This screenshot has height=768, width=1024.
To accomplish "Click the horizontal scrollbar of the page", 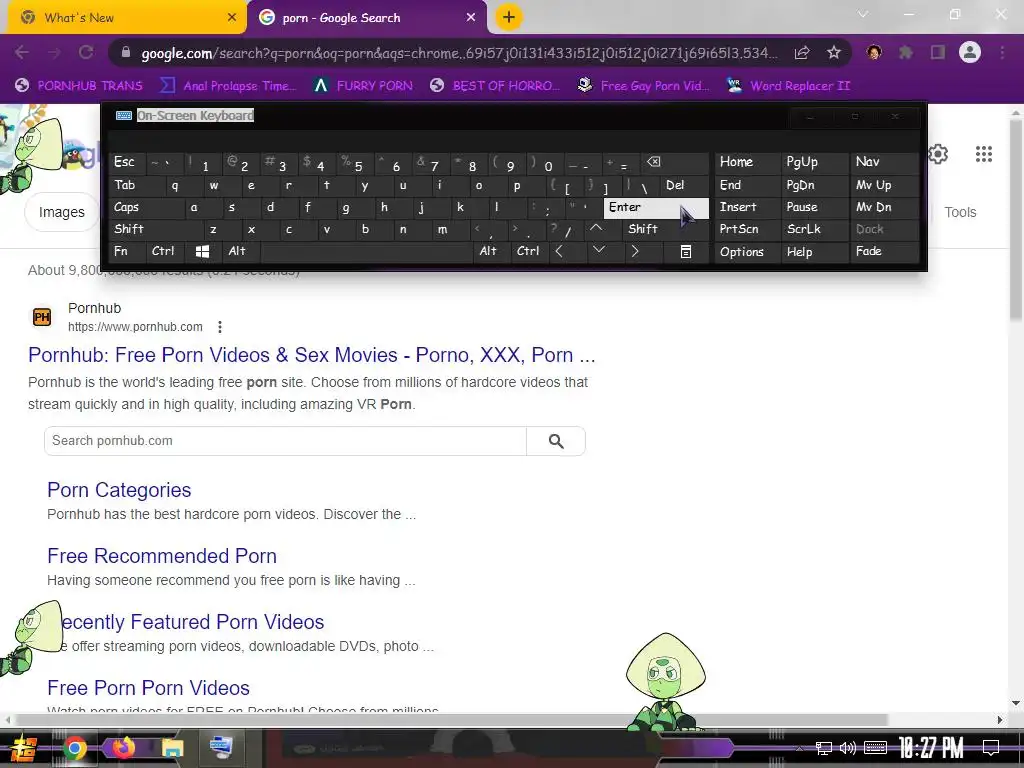I will pyautogui.click(x=451, y=720).
